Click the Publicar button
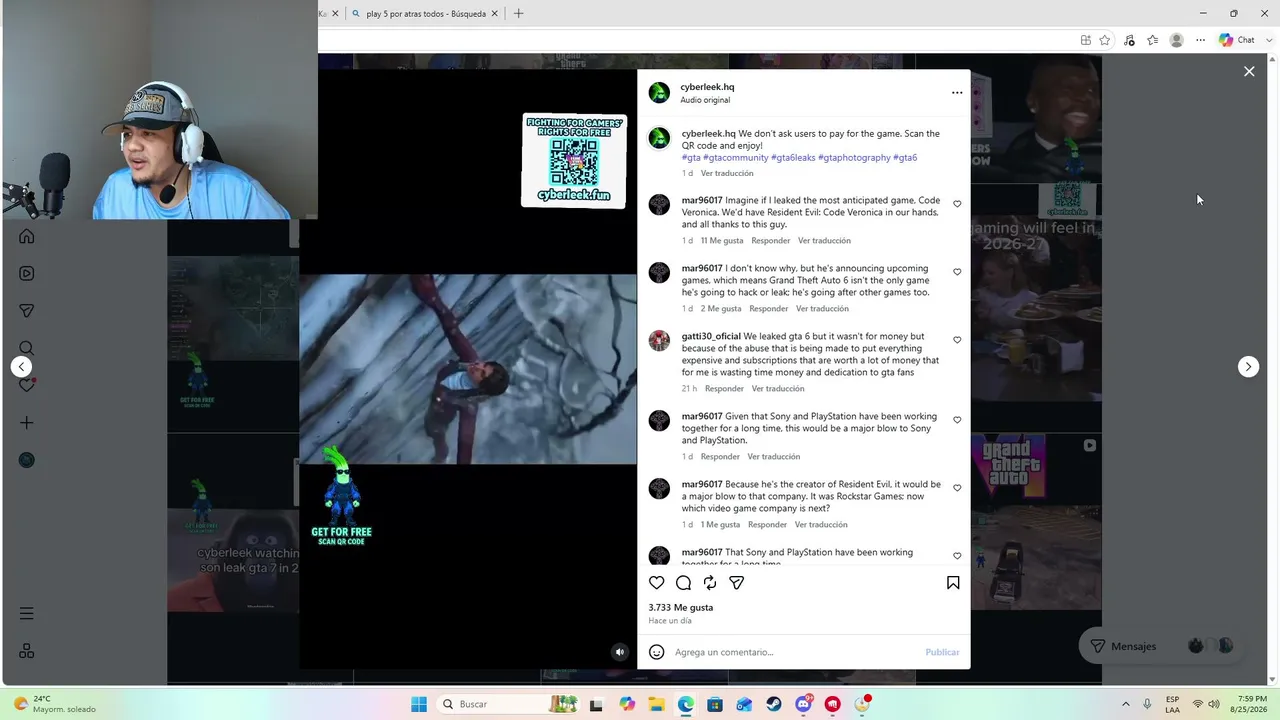1280x720 pixels. (942, 652)
